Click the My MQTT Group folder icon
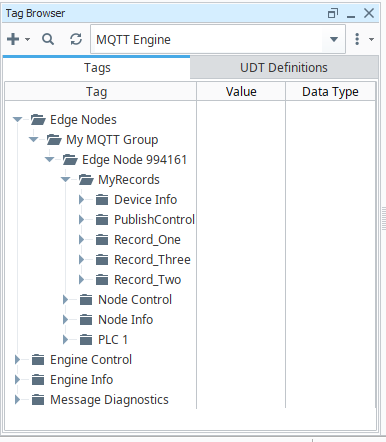 pos(54,139)
